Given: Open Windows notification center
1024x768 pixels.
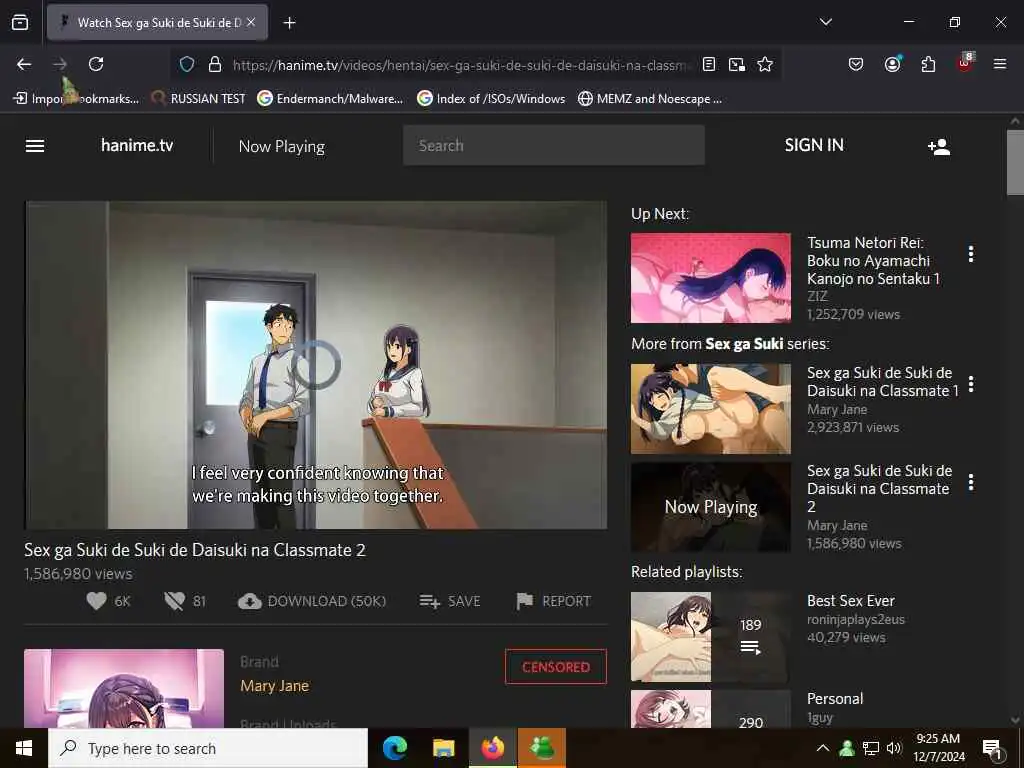Looking at the screenshot, I should [x=992, y=749].
